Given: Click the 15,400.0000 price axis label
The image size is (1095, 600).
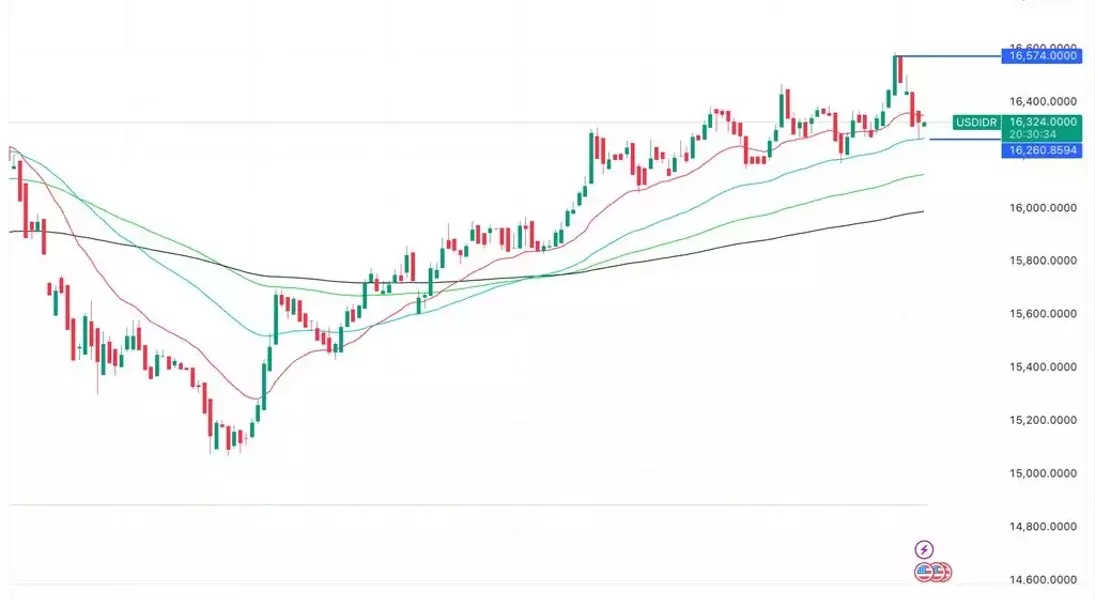Looking at the screenshot, I should [x=1043, y=367].
